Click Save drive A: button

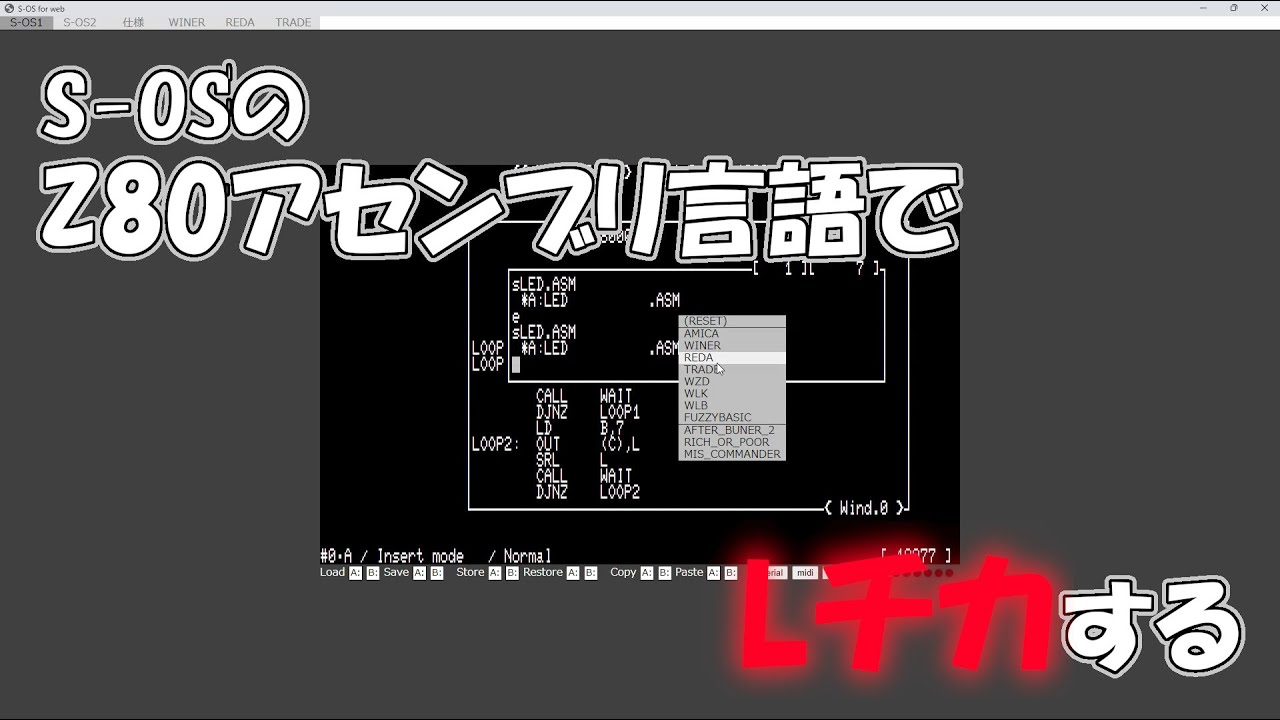pyautogui.click(x=420, y=573)
